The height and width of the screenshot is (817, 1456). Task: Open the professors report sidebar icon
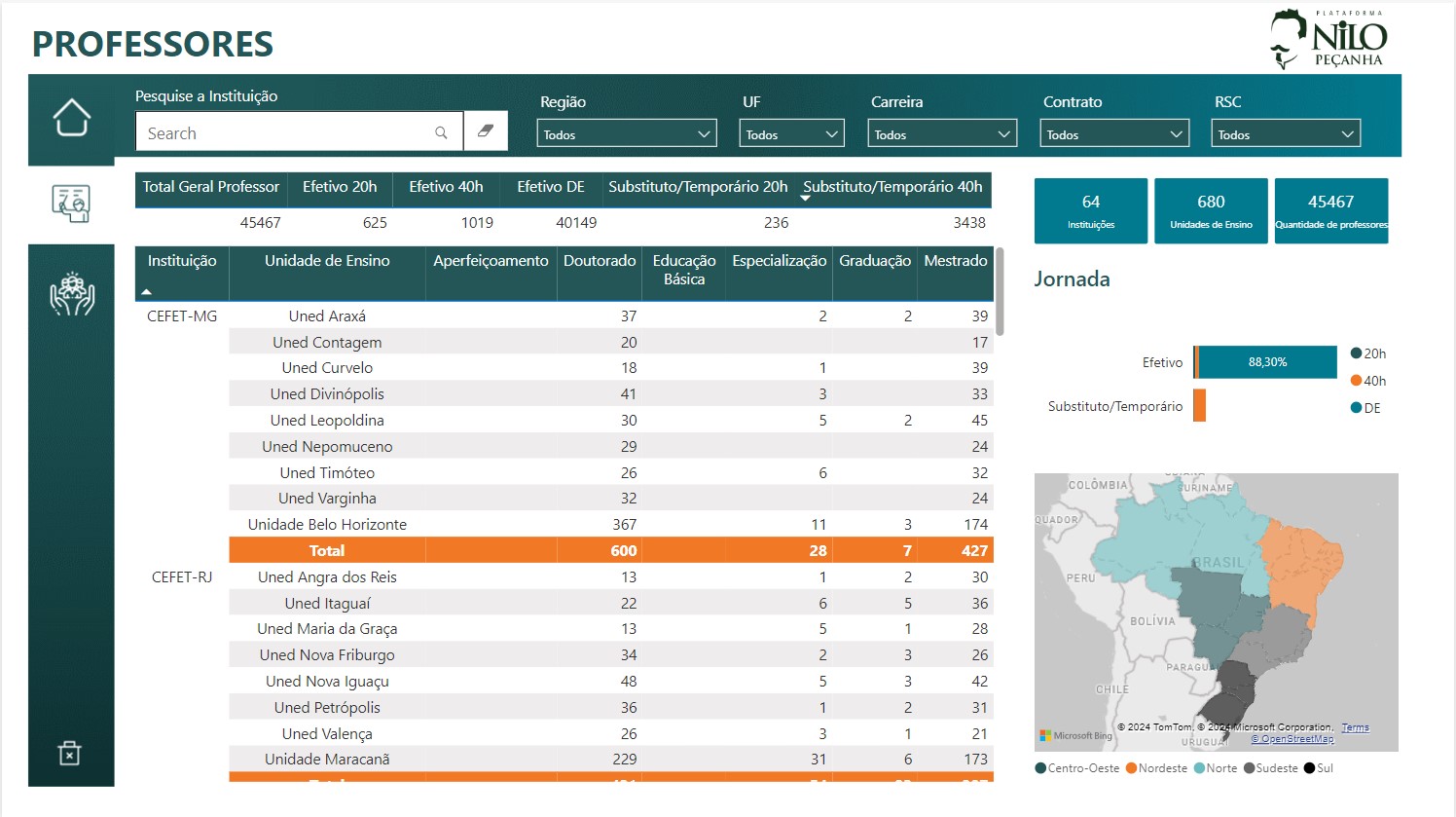pos(71,204)
